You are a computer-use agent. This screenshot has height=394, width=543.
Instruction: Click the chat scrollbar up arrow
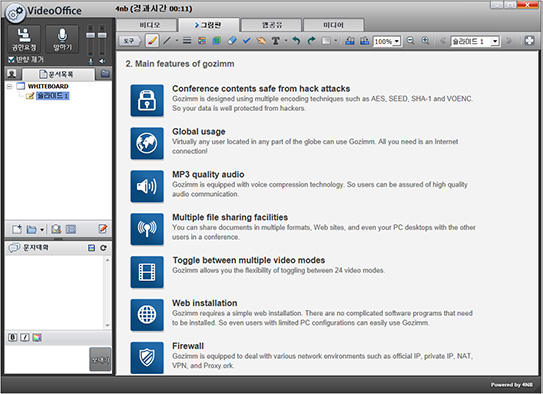pyautogui.click(x=107, y=260)
